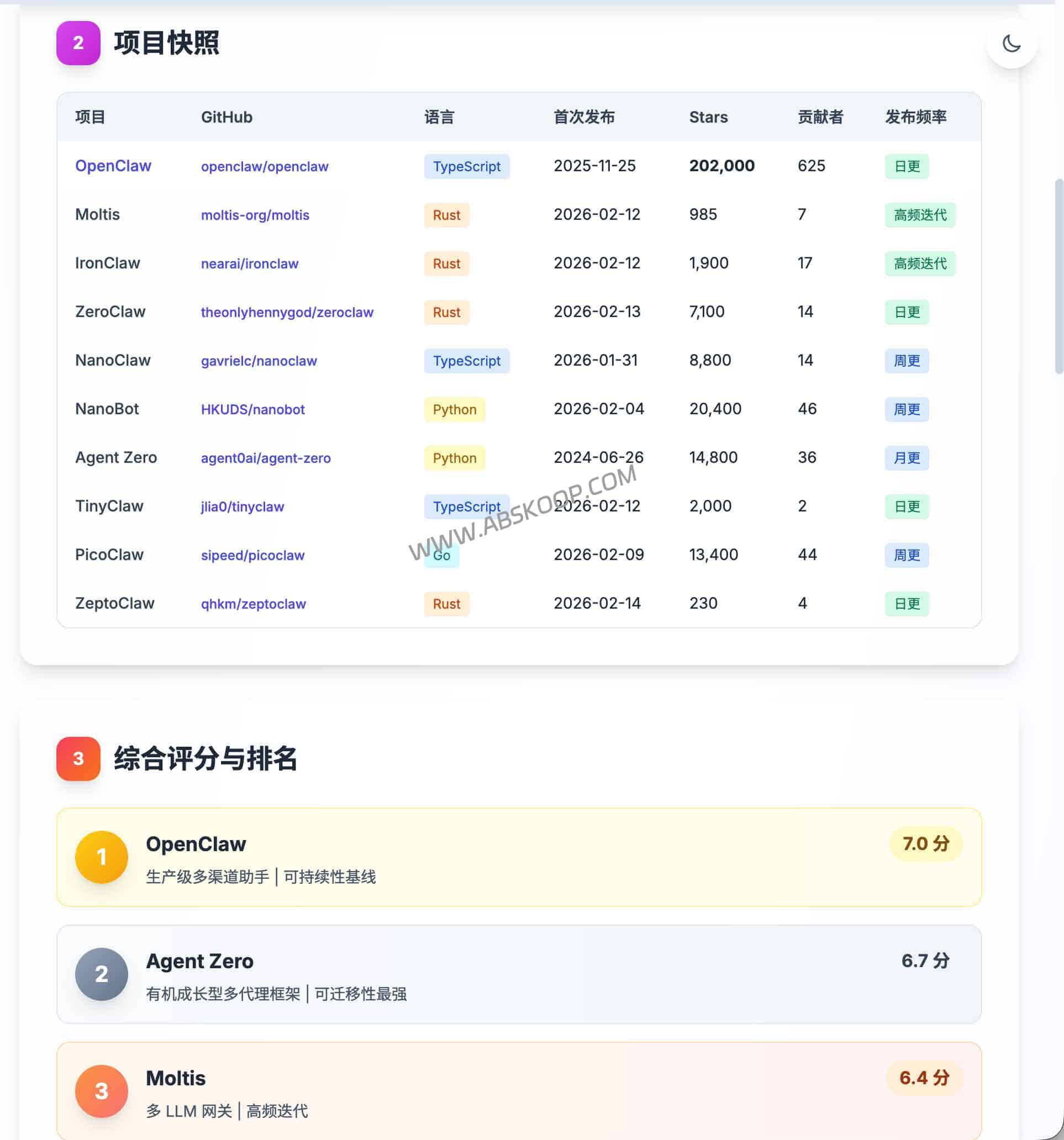Click the "2" badge beside 项目快照 heading
1064x1140 pixels.
point(78,43)
